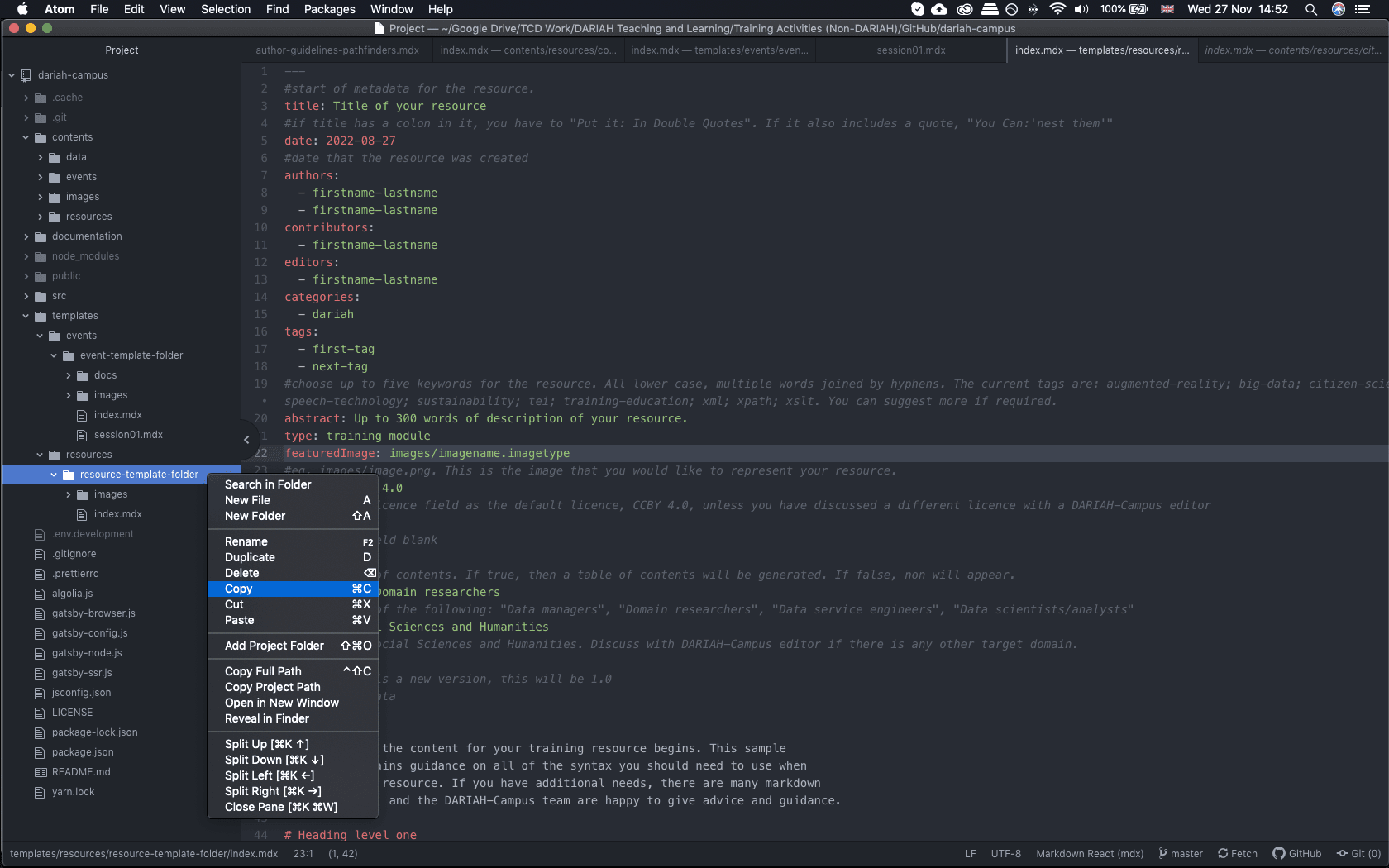The image size is (1389, 868).
Task: Click the UTF-8 encoding selector
Action: coord(1005,853)
